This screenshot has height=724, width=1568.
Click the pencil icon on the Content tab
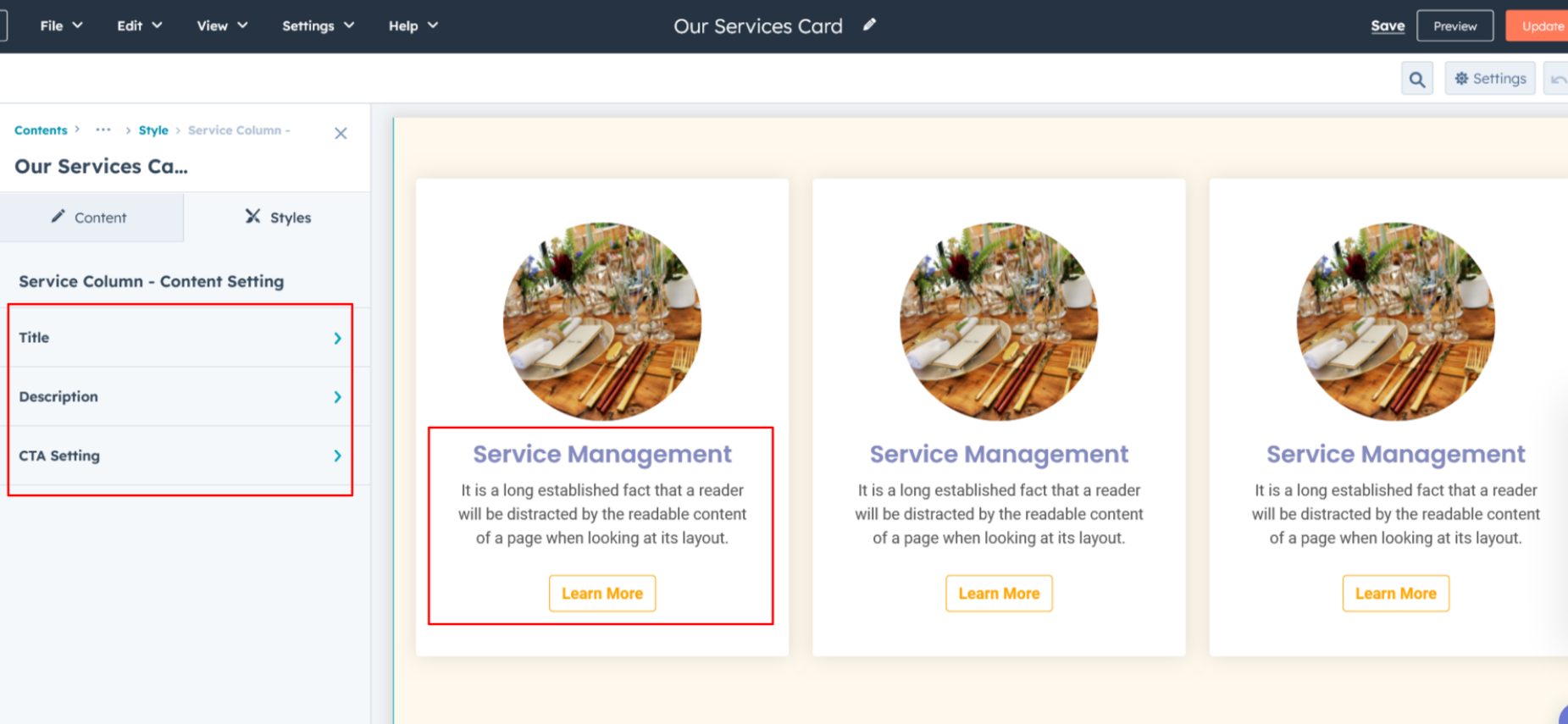[x=57, y=217]
